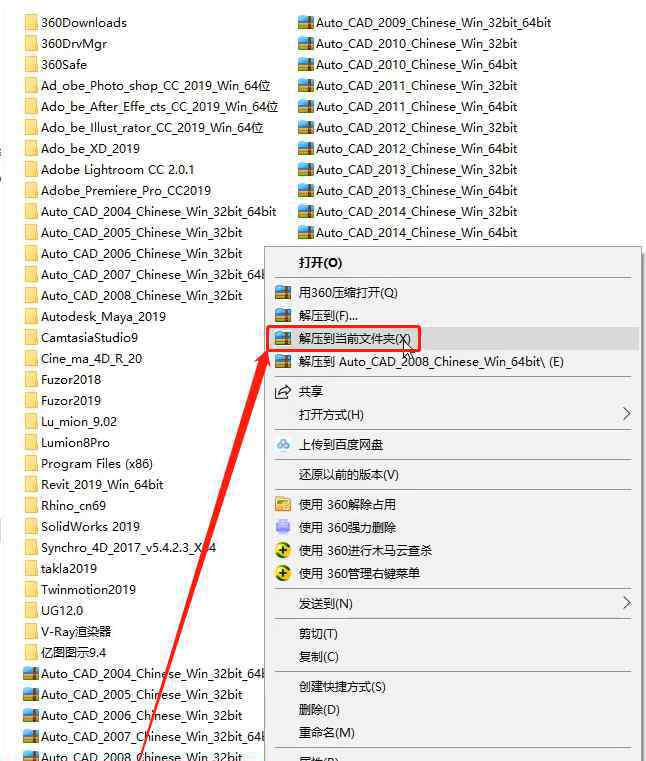646x761 pixels.
Task: Click the archive icon of Auto_CAD_2011_Chinese_Win_32bit
Action: pos(306,85)
